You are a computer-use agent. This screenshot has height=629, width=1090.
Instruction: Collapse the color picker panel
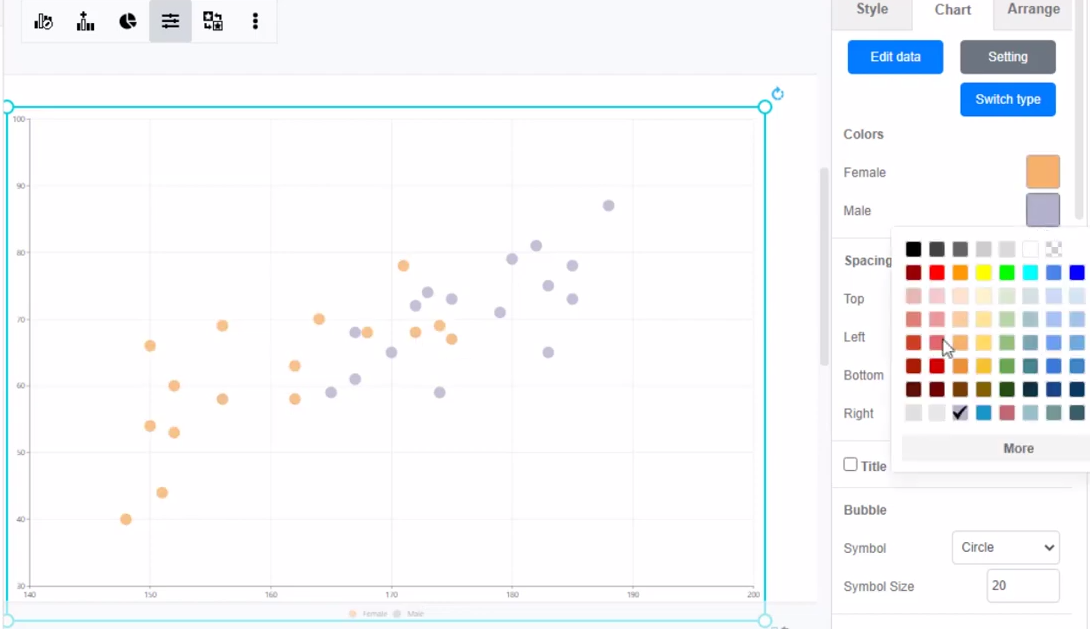point(1043,210)
